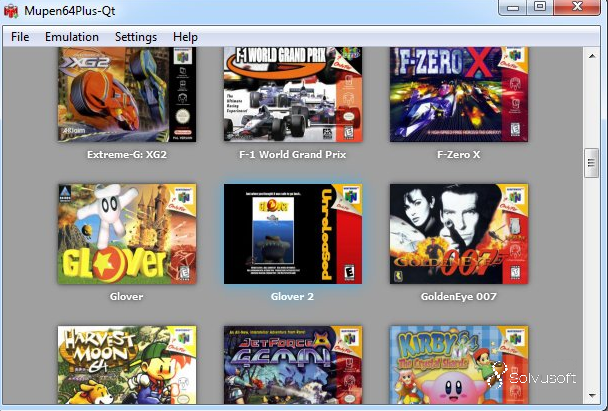Select the first Glover game cover
The width and height of the screenshot is (608, 411).
(127, 234)
